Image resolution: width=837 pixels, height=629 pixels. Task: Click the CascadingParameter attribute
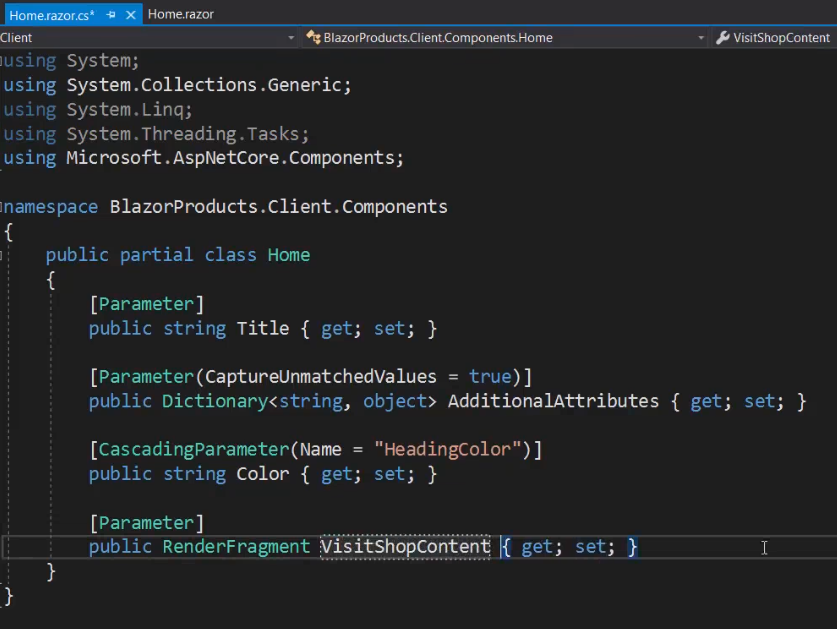194,450
